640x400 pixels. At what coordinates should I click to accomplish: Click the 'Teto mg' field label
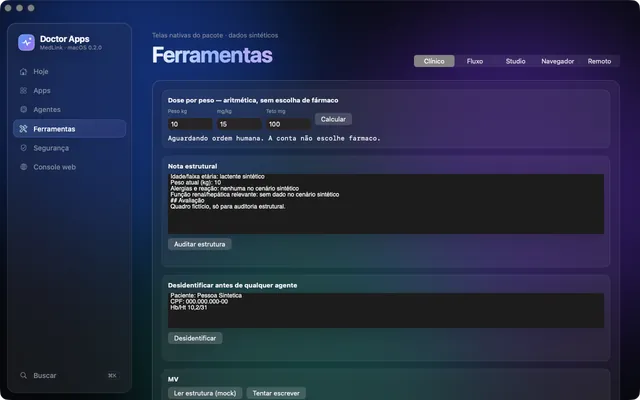pyautogui.click(x=276, y=111)
